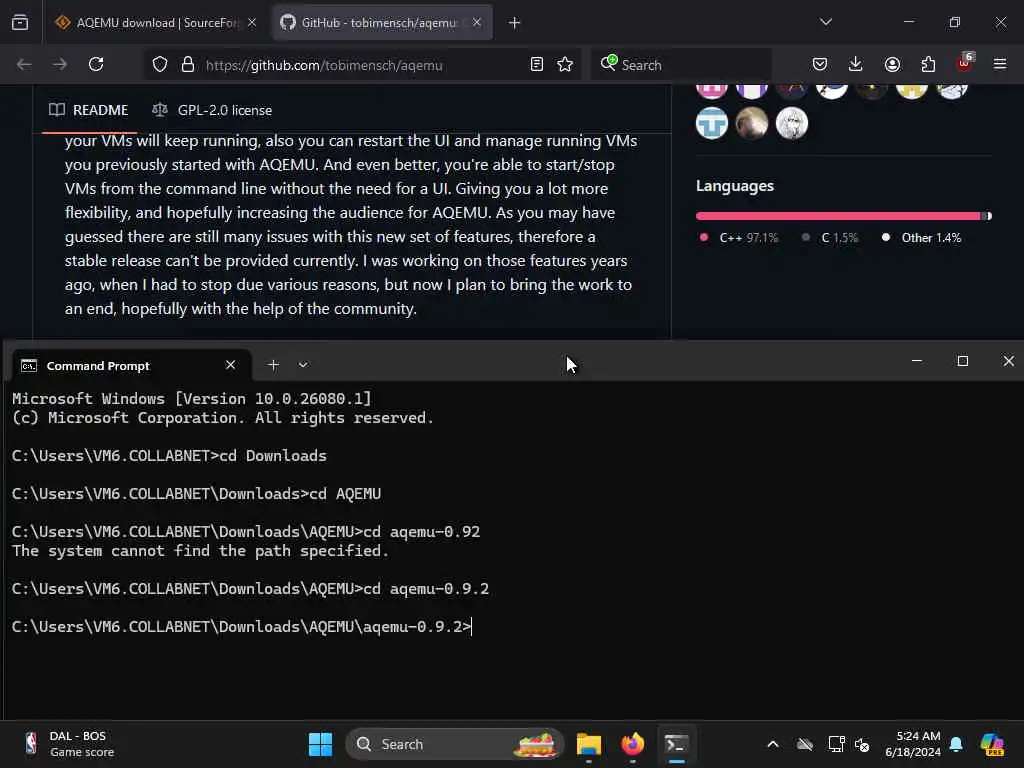
Task: Close the AQEMU SourceForge tab
Action: tap(252, 22)
